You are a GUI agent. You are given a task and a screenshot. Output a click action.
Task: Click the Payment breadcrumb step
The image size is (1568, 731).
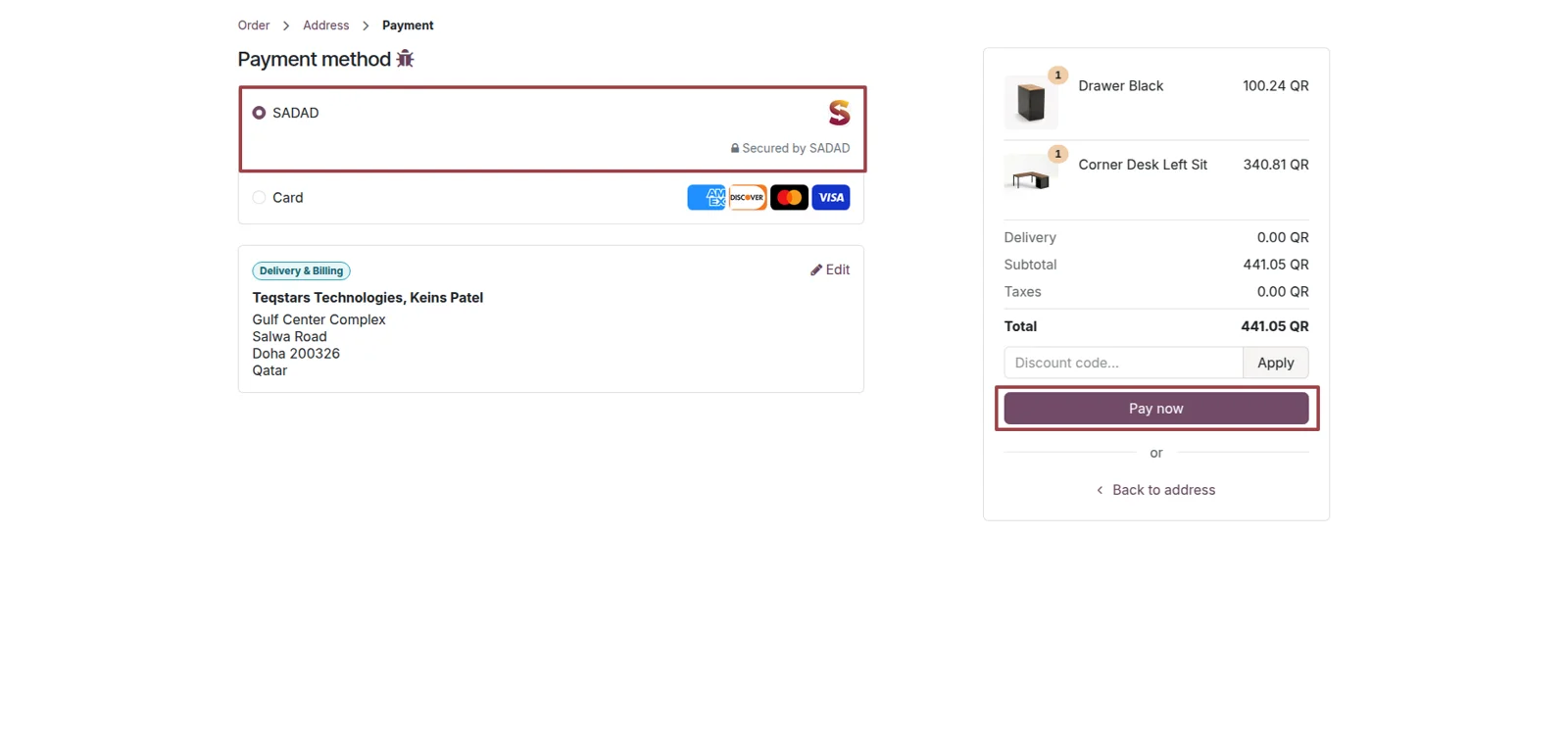coord(408,25)
